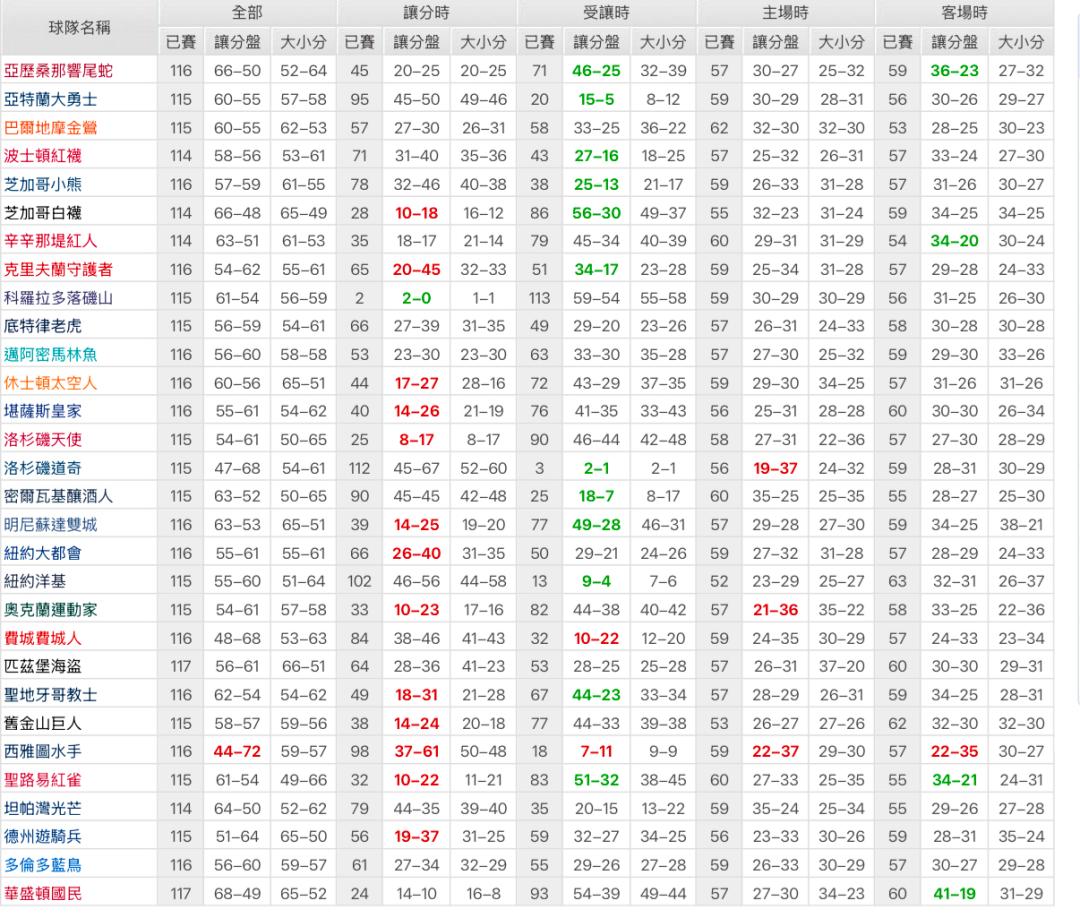Select the red 8–17 value for 洛杉磯天使
Screen dimensions: 1080x918
coord(417,440)
